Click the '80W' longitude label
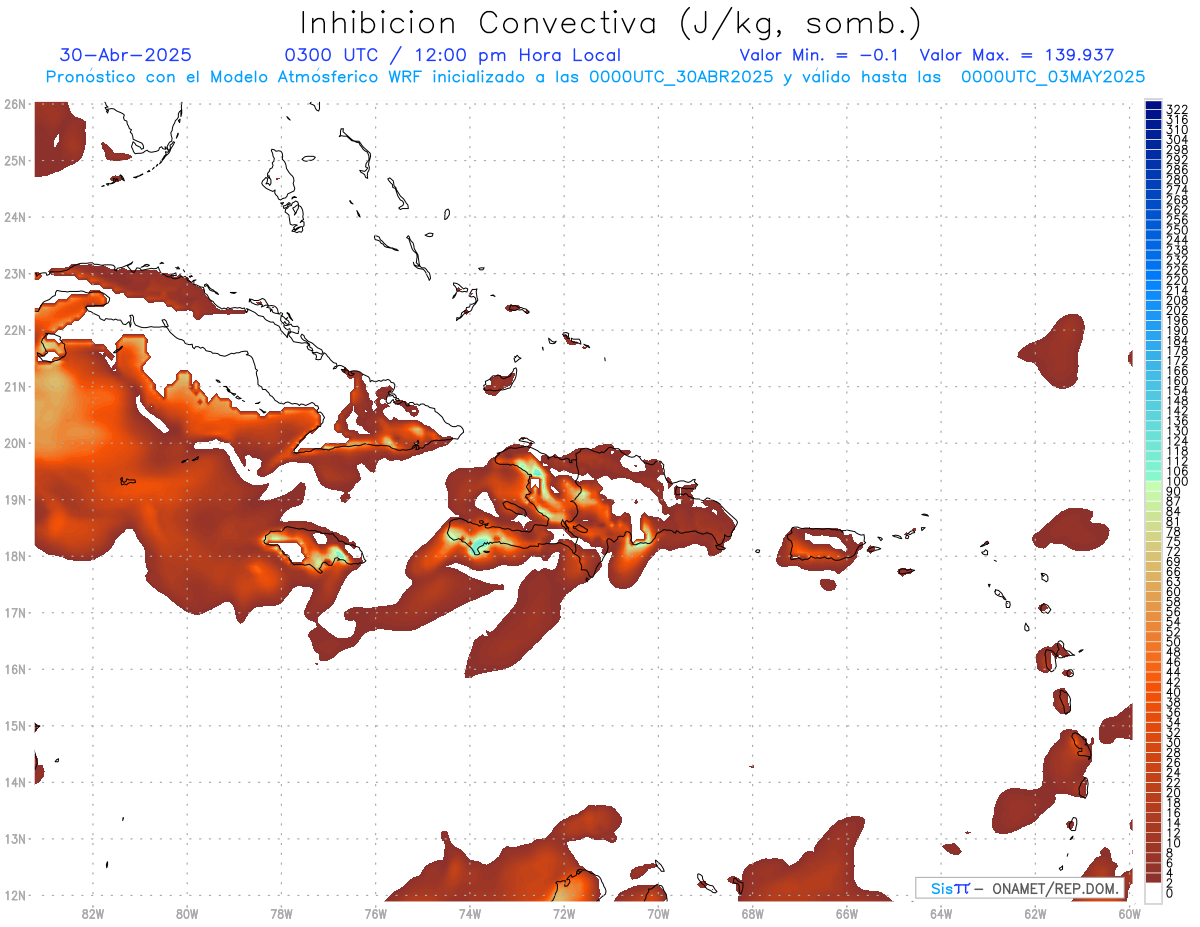The height and width of the screenshot is (927, 1200). 187,913
